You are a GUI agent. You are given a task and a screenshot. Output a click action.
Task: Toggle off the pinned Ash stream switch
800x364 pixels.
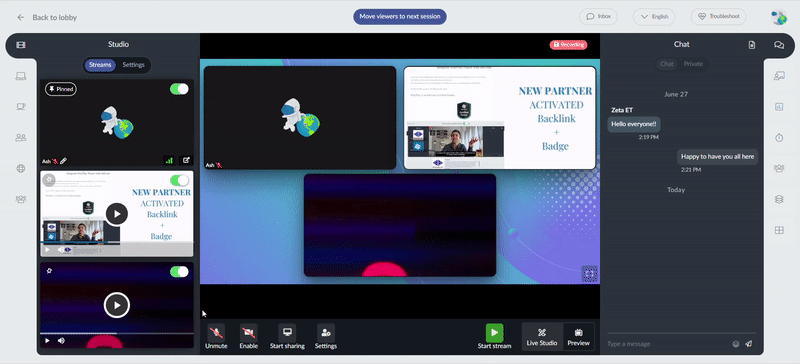coord(179,89)
